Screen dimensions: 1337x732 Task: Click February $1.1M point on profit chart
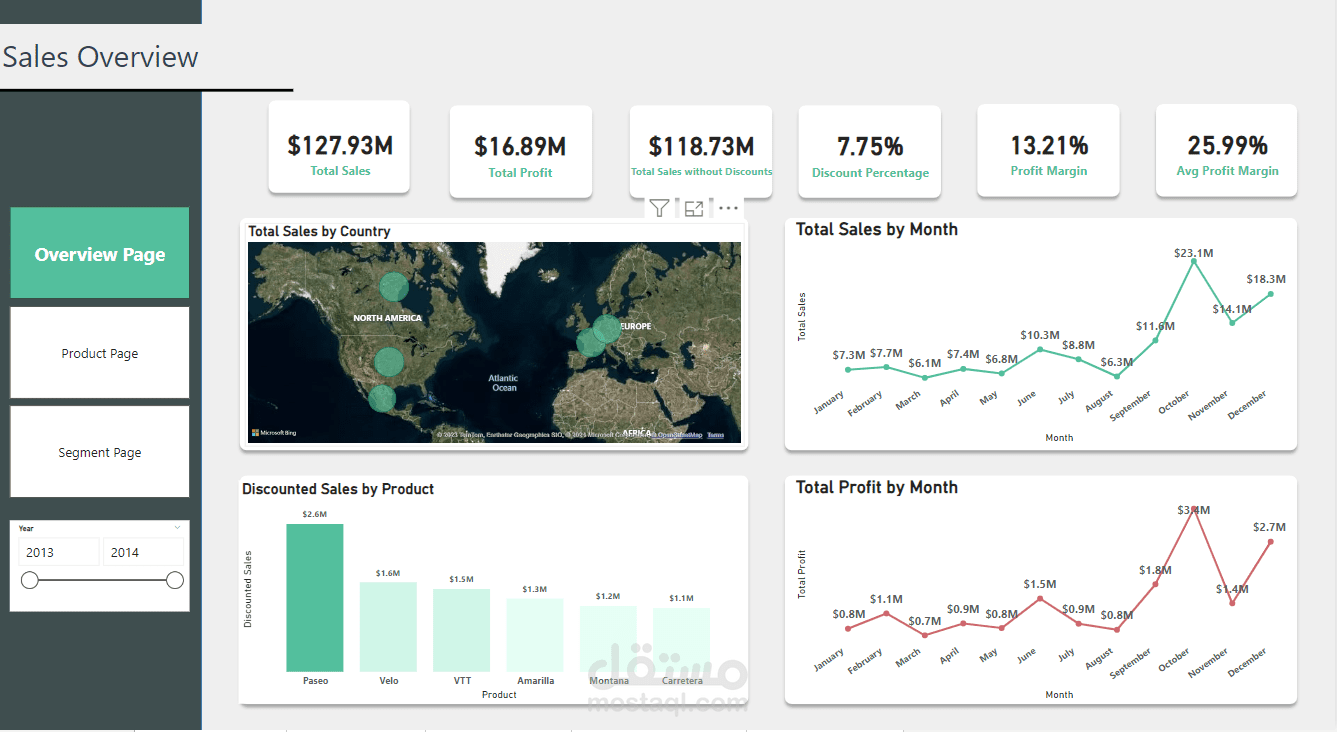pos(886,614)
